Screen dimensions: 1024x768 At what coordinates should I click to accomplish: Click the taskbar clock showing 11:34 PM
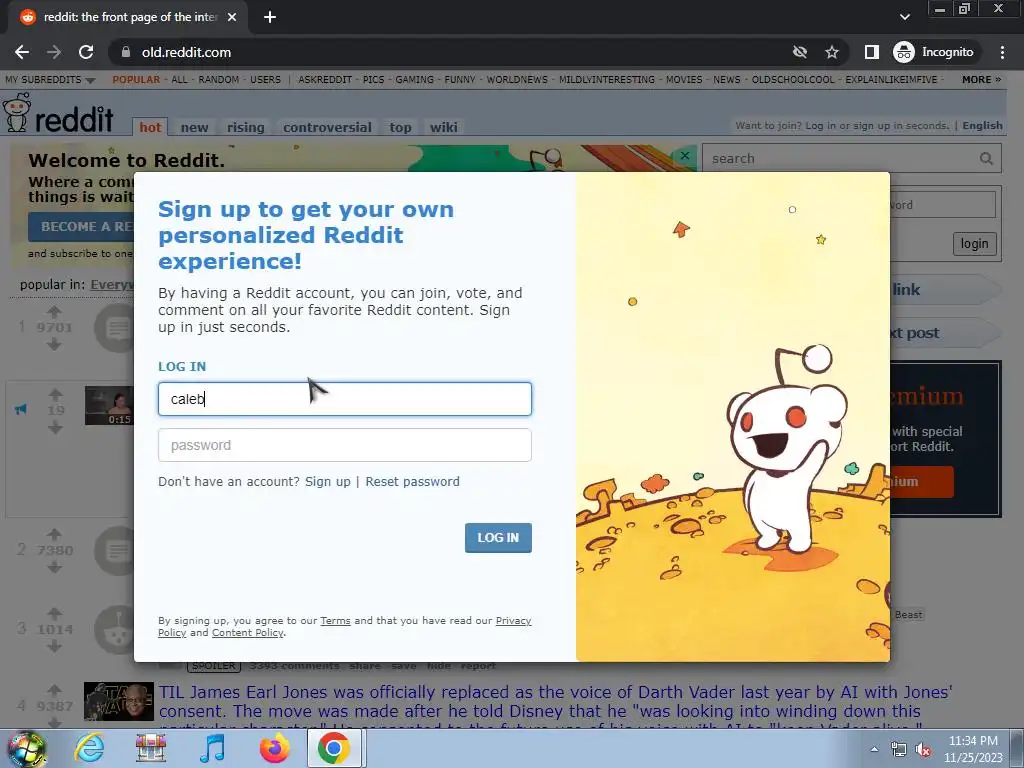coord(973,749)
